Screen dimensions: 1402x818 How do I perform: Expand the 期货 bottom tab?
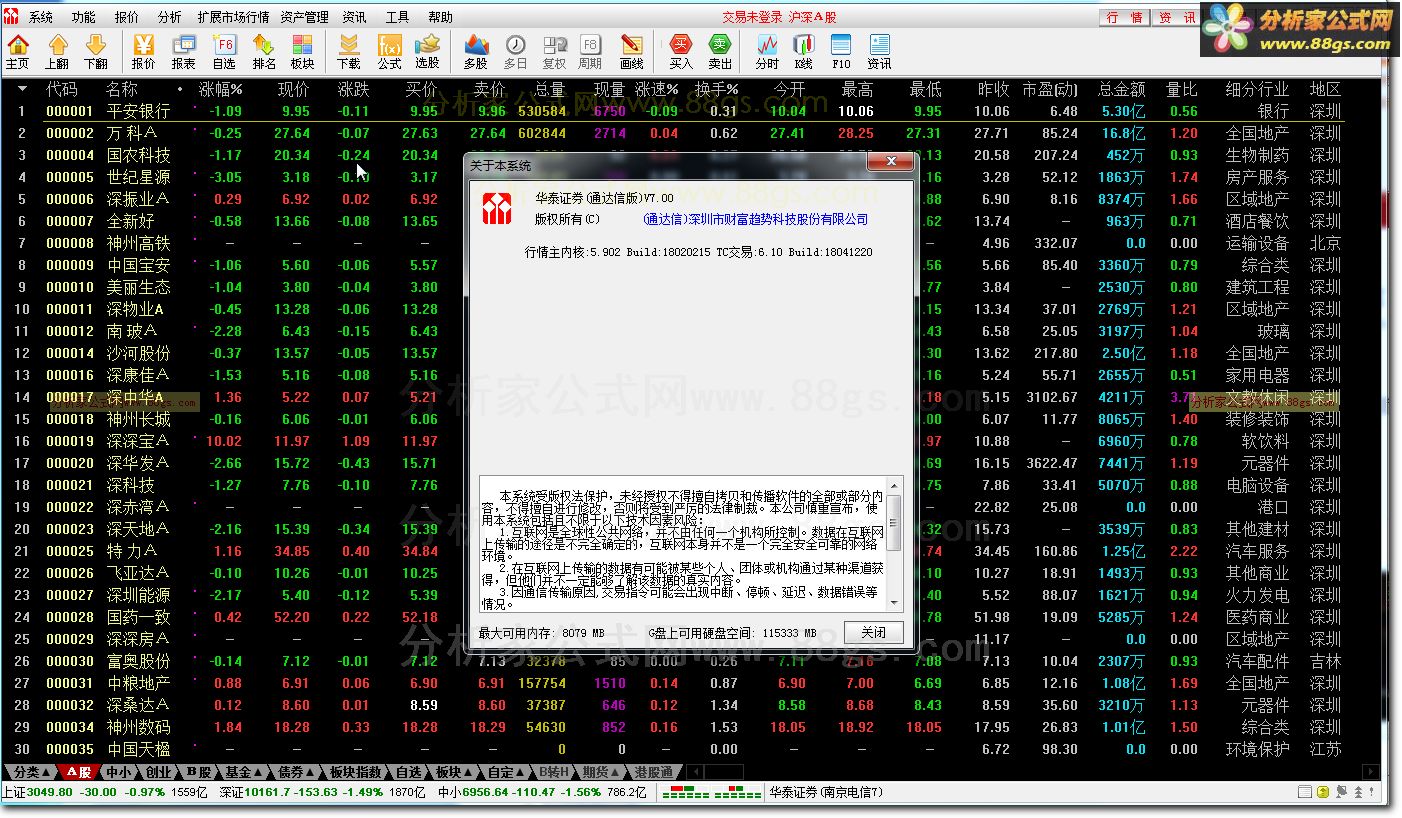(x=602, y=772)
